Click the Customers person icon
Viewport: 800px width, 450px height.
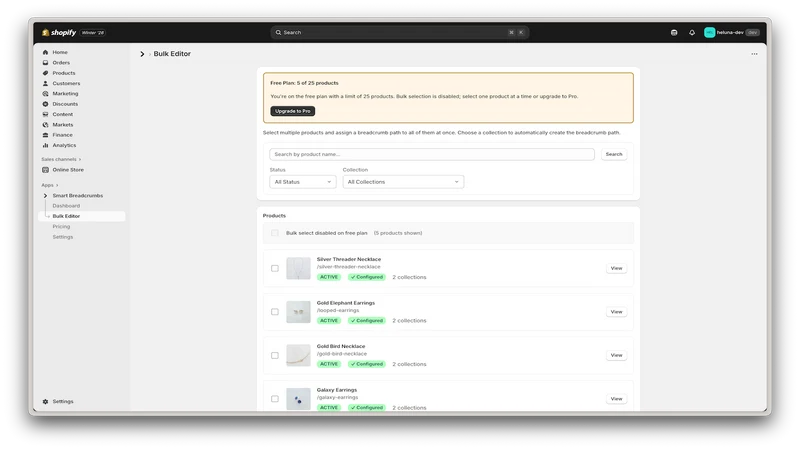[x=45, y=83]
